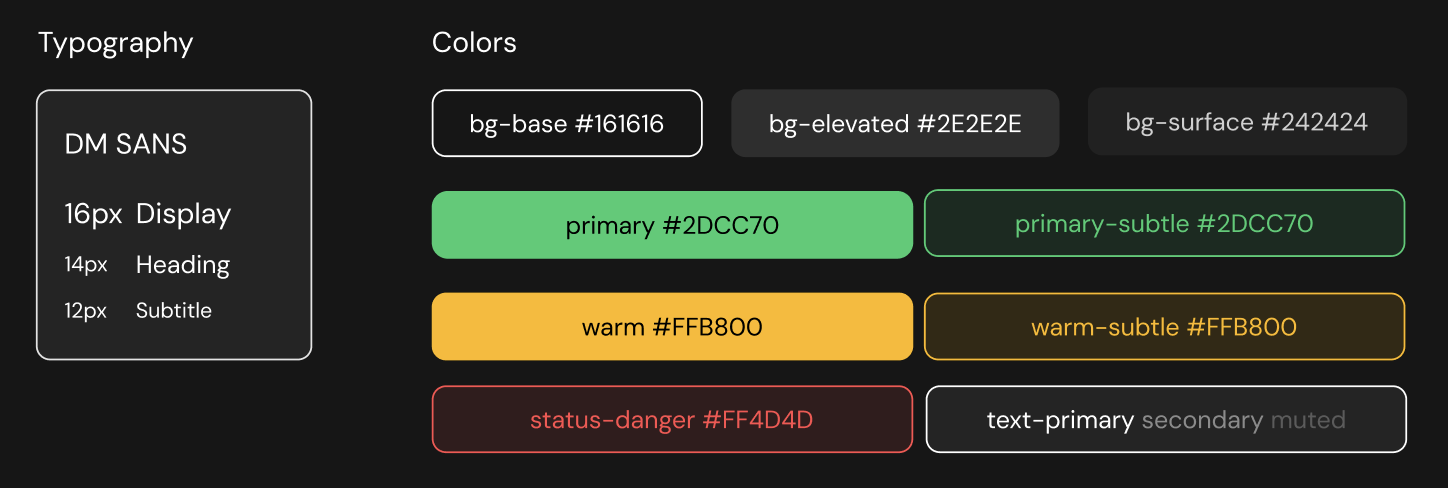The image size is (1448, 488).
Task: Click the muted text color label
Action: click(1308, 420)
